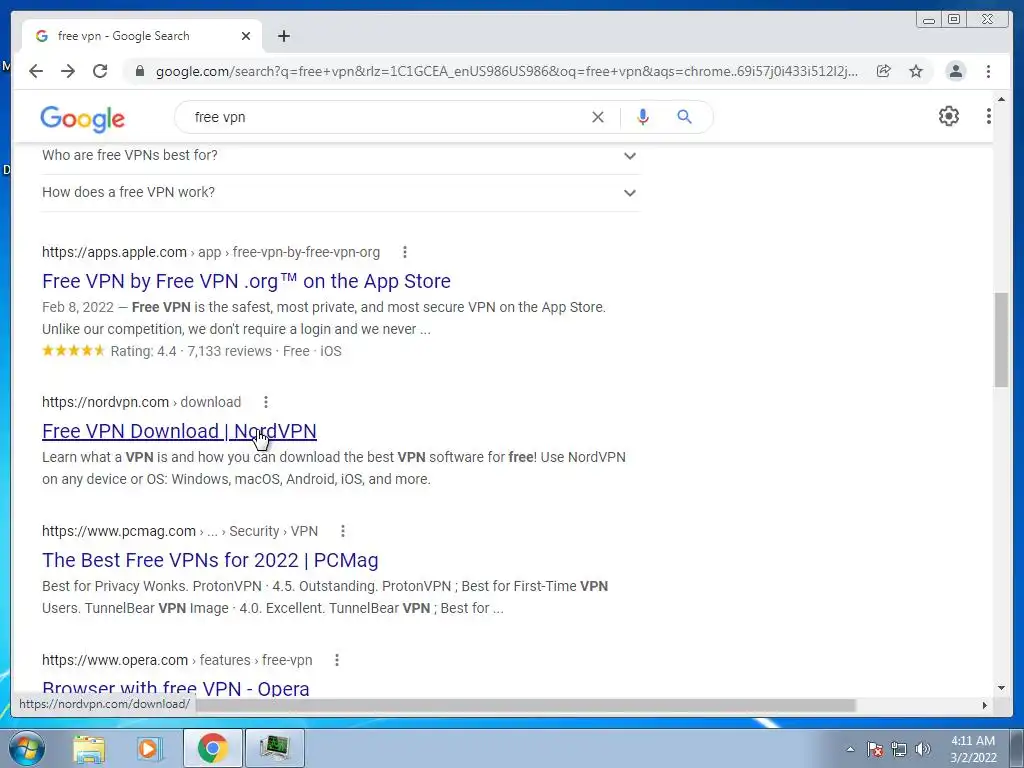Submit search with the magnifier icon
The width and height of the screenshot is (1024, 768).
coord(684,117)
